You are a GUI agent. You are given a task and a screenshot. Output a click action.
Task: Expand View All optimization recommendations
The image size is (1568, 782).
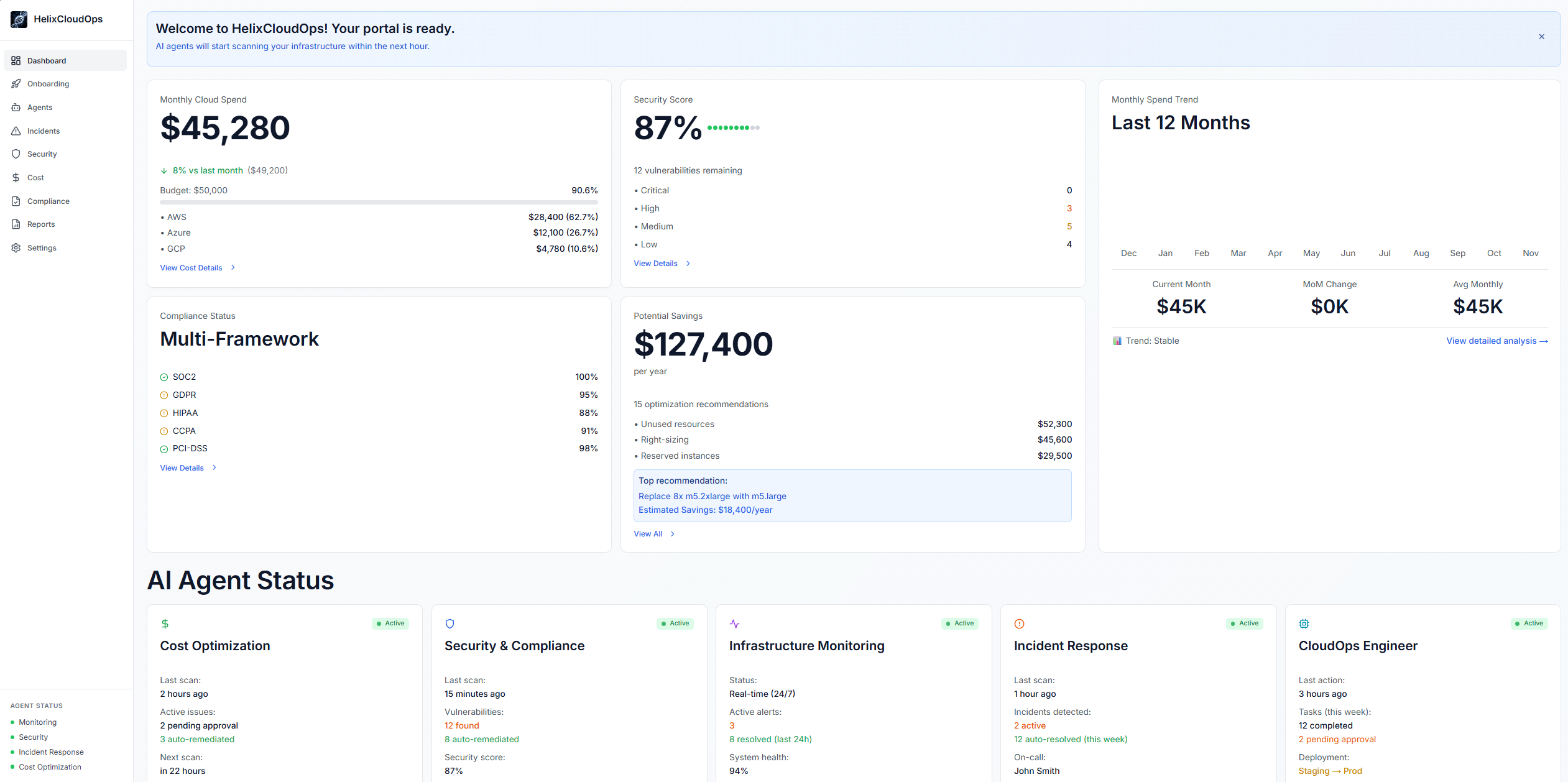(648, 533)
